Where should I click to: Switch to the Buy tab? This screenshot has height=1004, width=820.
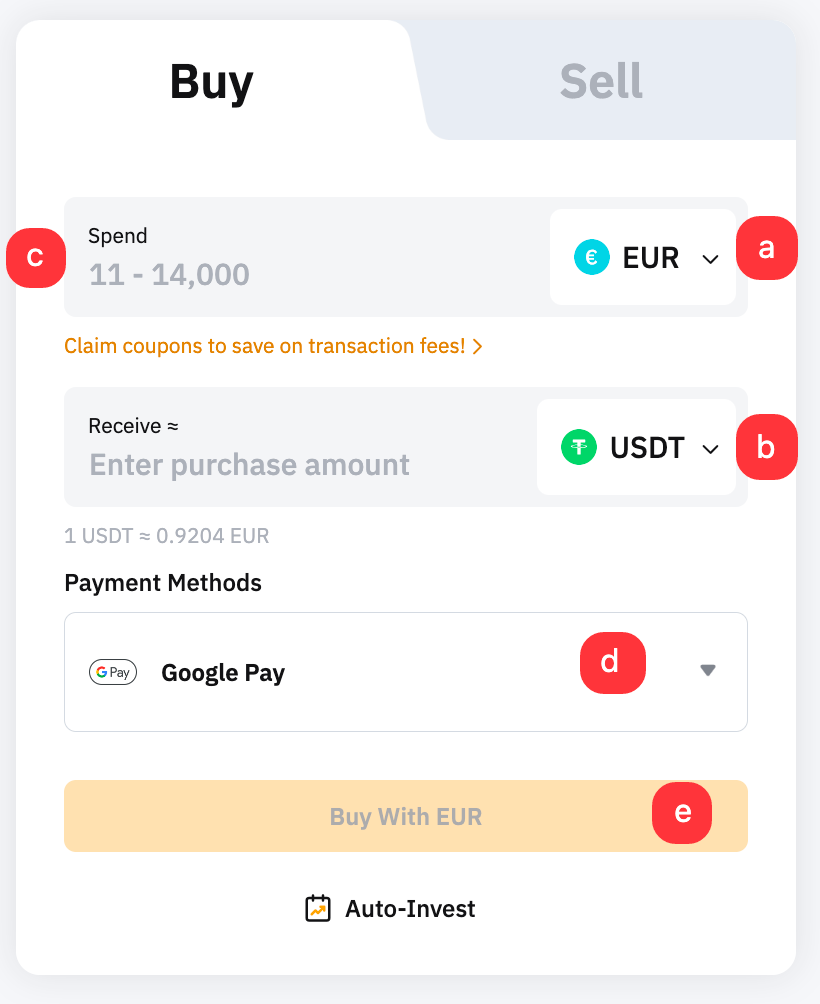(x=211, y=81)
